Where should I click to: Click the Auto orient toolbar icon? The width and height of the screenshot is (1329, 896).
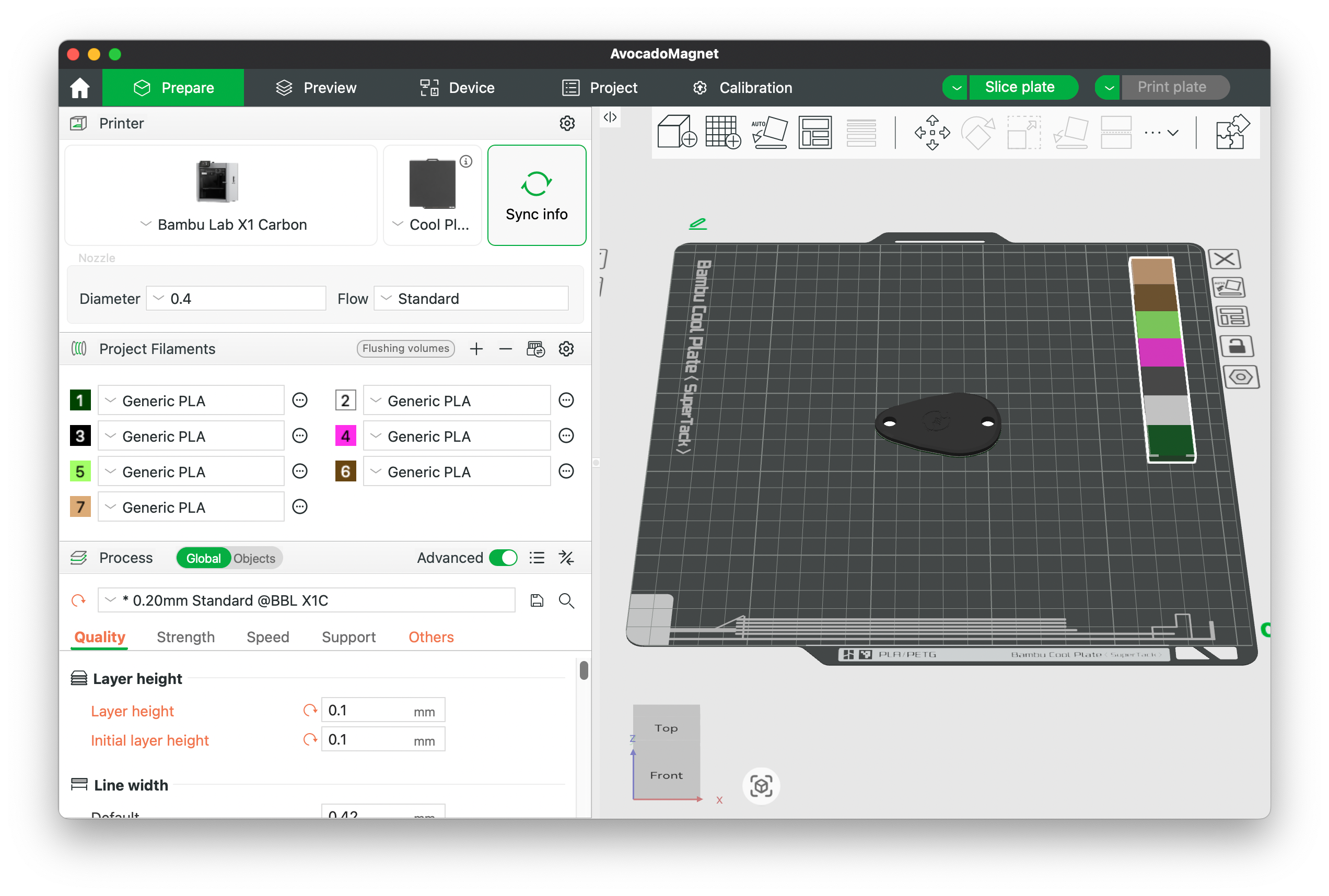(x=769, y=132)
